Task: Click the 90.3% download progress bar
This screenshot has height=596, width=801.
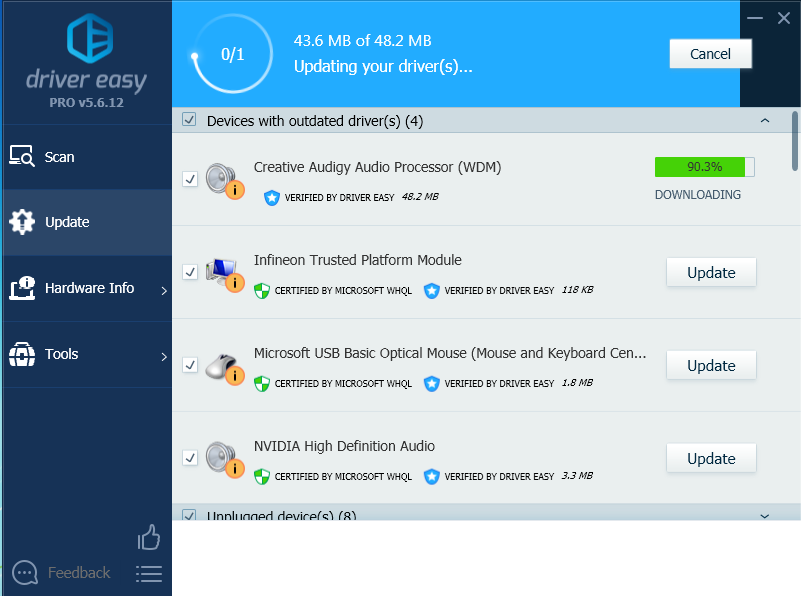Action: click(704, 167)
